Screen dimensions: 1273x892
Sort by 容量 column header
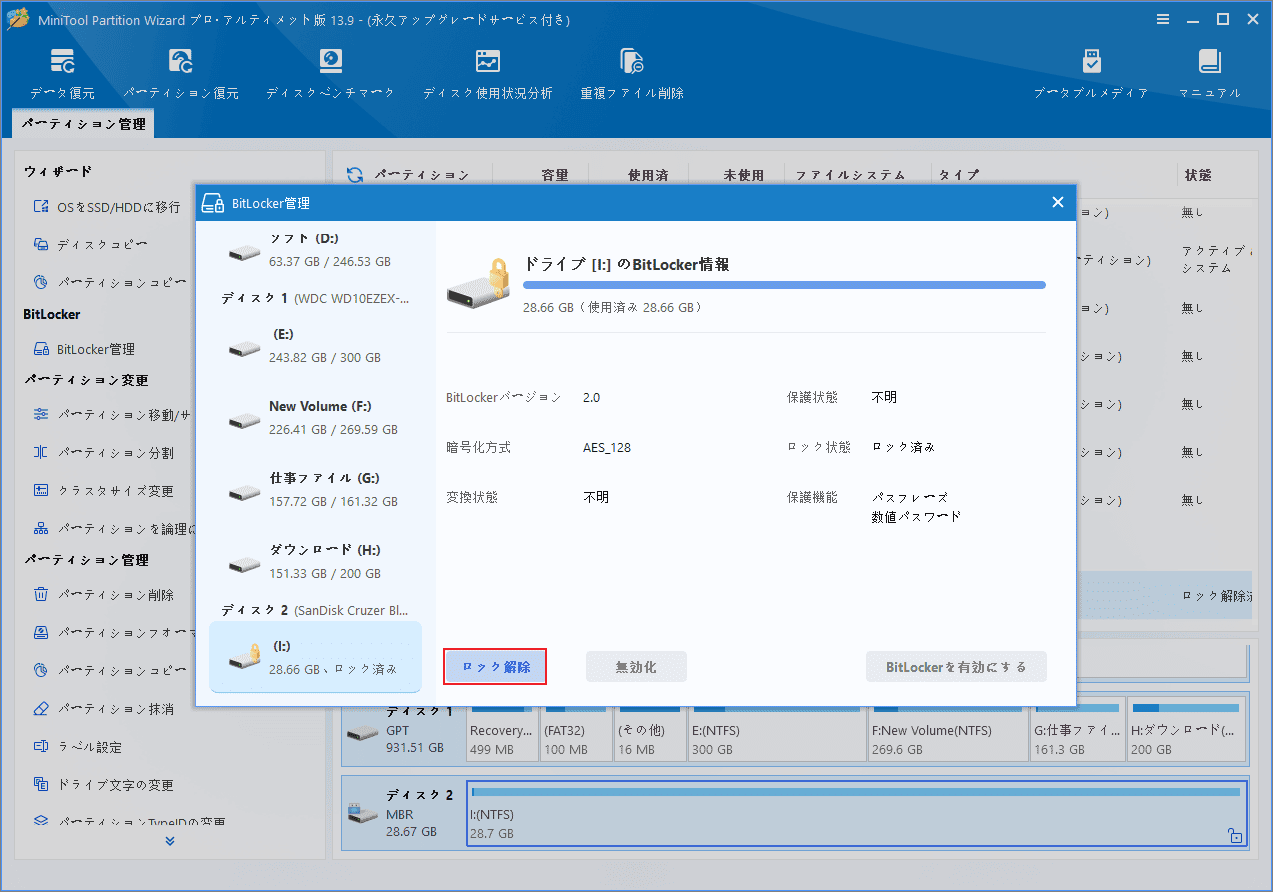click(554, 175)
